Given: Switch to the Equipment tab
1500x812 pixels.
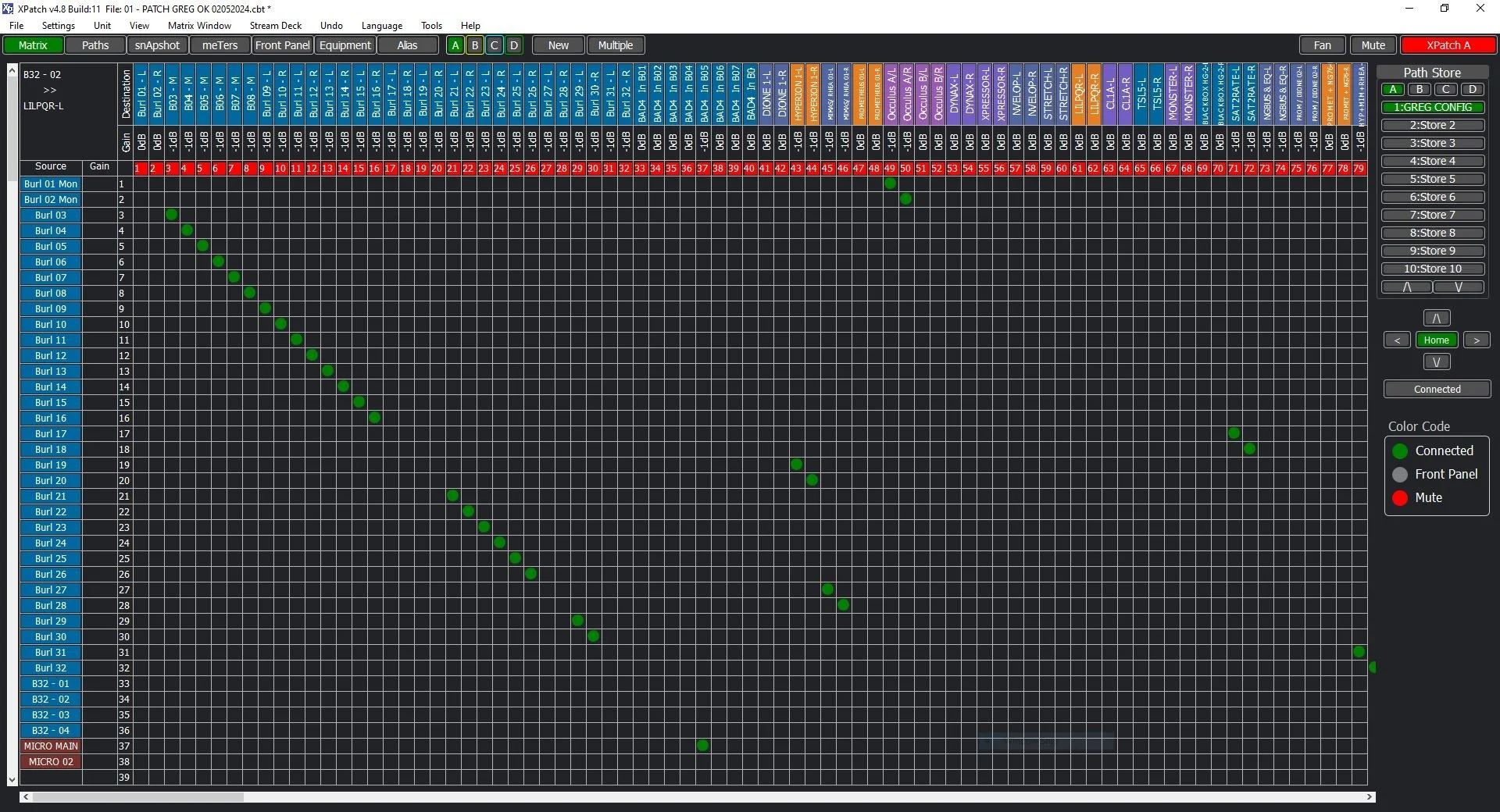Looking at the screenshot, I should pyautogui.click(x=345, y=45).
